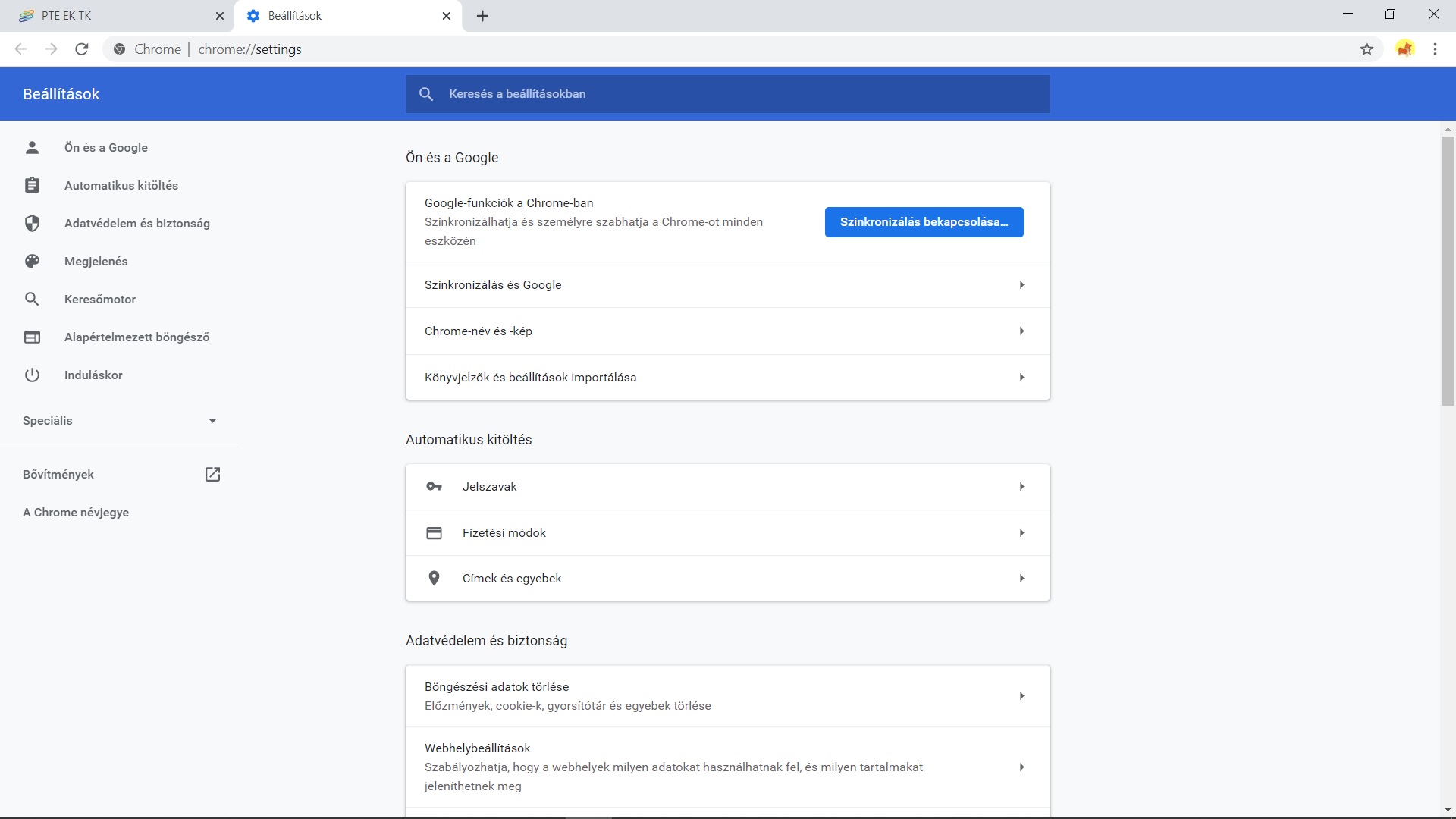Open Bővítmények link in sidebar
This screenshot has width=1456, height=819.
click(58, 475)
